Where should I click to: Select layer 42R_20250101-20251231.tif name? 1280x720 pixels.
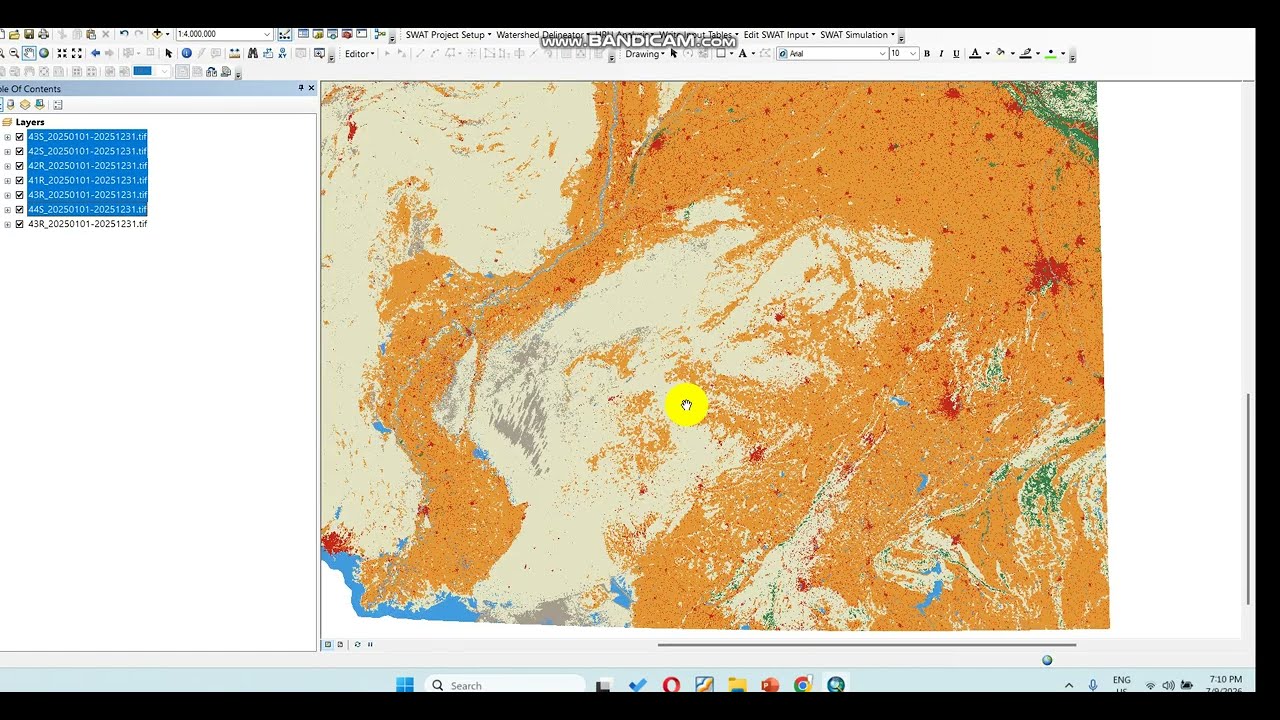point(88,166)
